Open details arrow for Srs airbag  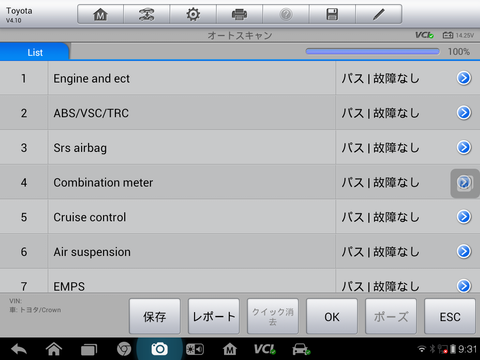coord(464,147)
